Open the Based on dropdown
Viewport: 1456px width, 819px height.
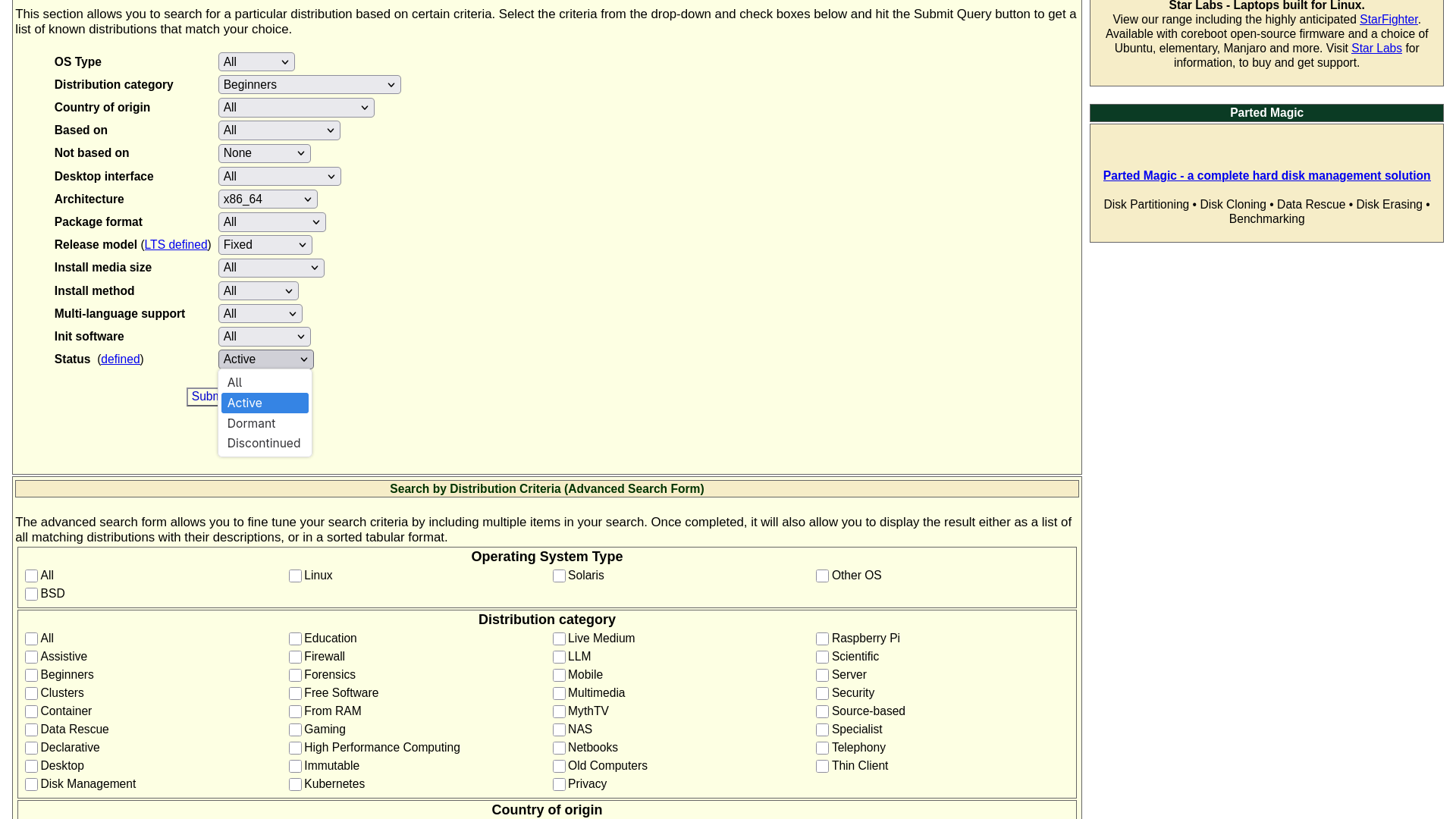(x=278, y=130)
